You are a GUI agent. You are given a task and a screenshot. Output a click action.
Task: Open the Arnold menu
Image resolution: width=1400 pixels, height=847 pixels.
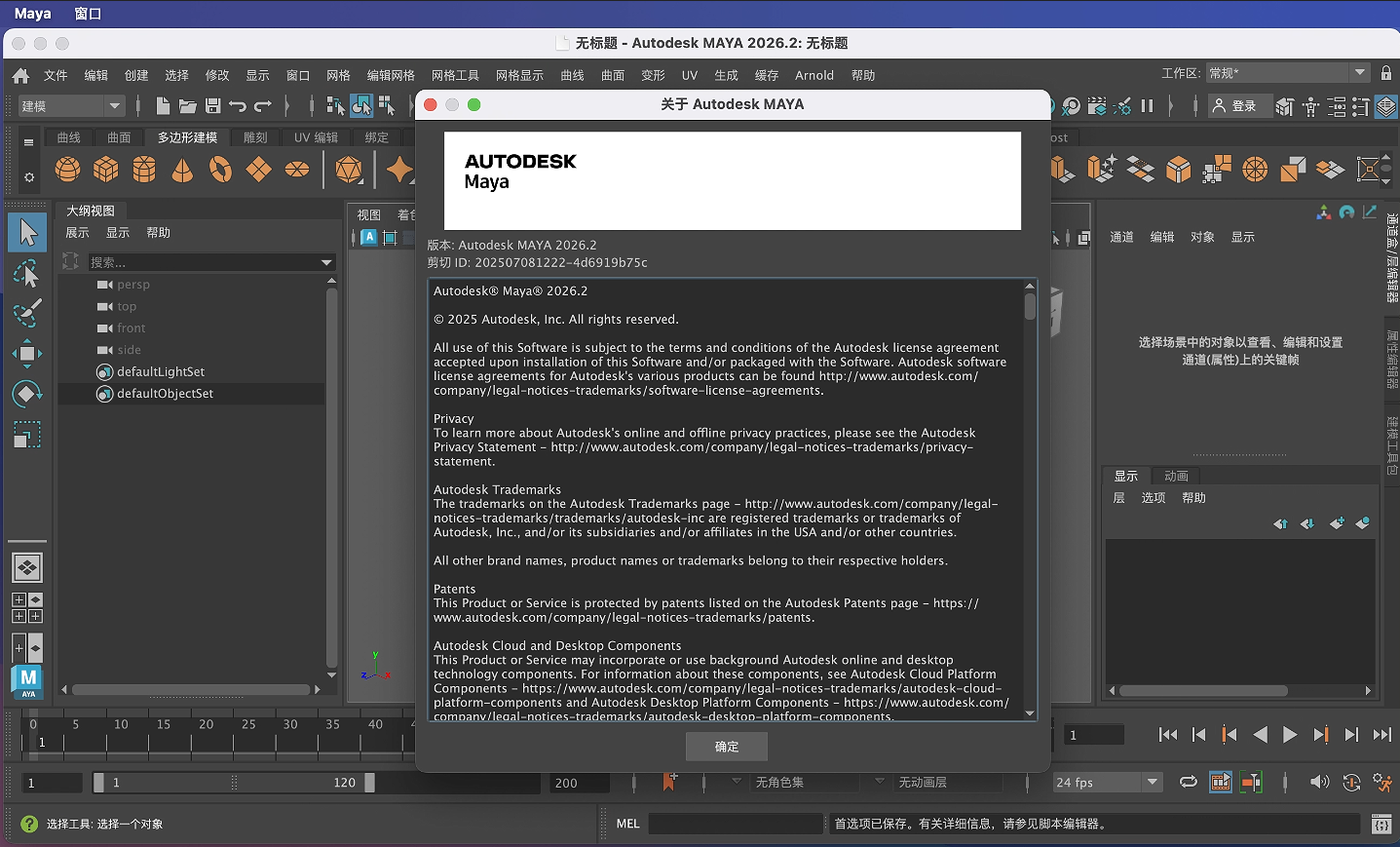coord(814,75)
